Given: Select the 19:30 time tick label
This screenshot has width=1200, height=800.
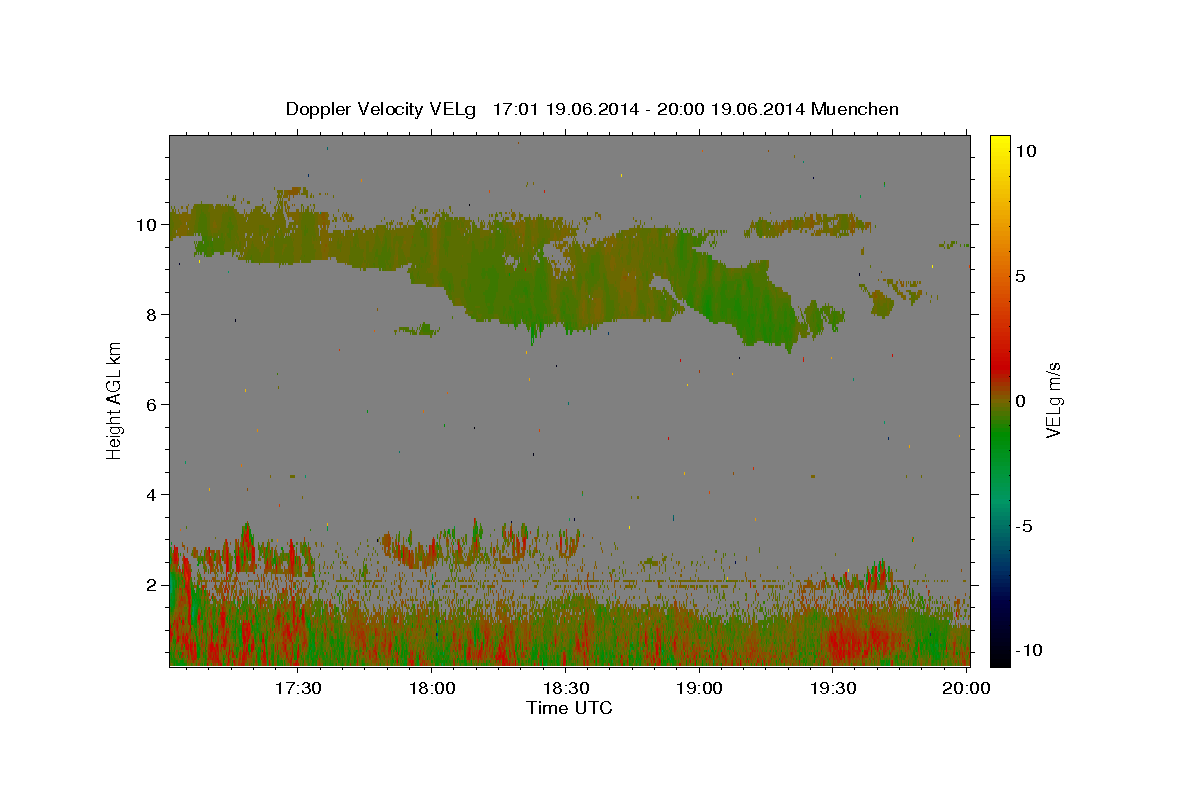Looking at the screenshot, I should point(832,688).
